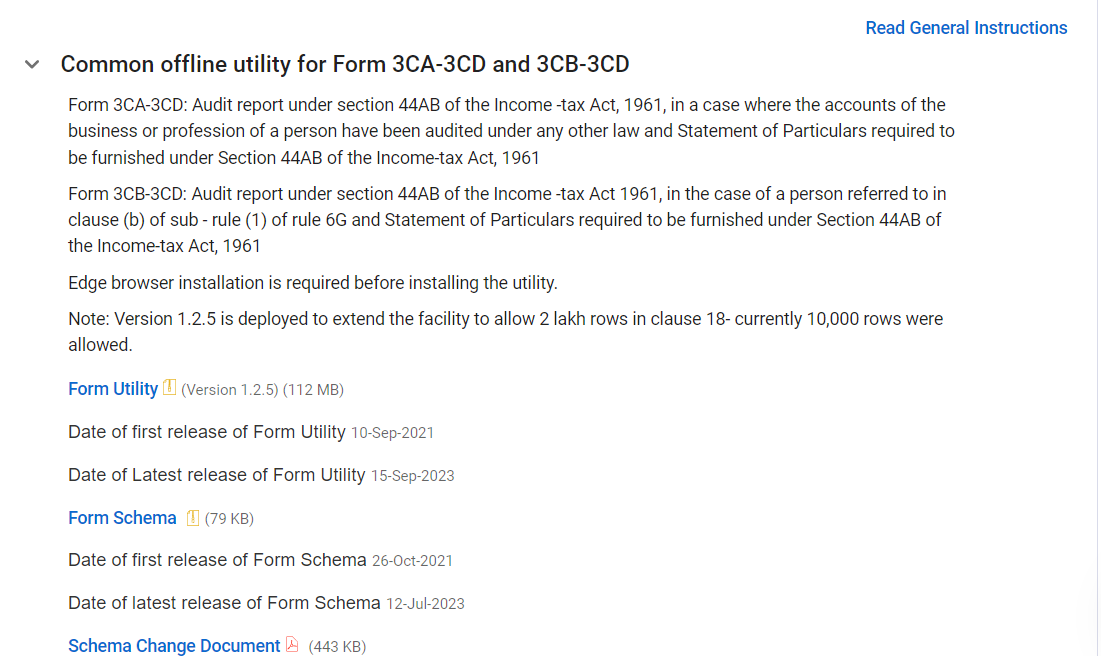
Task: Open the Read General Instructions link
Action: click(x=966, y=28)
